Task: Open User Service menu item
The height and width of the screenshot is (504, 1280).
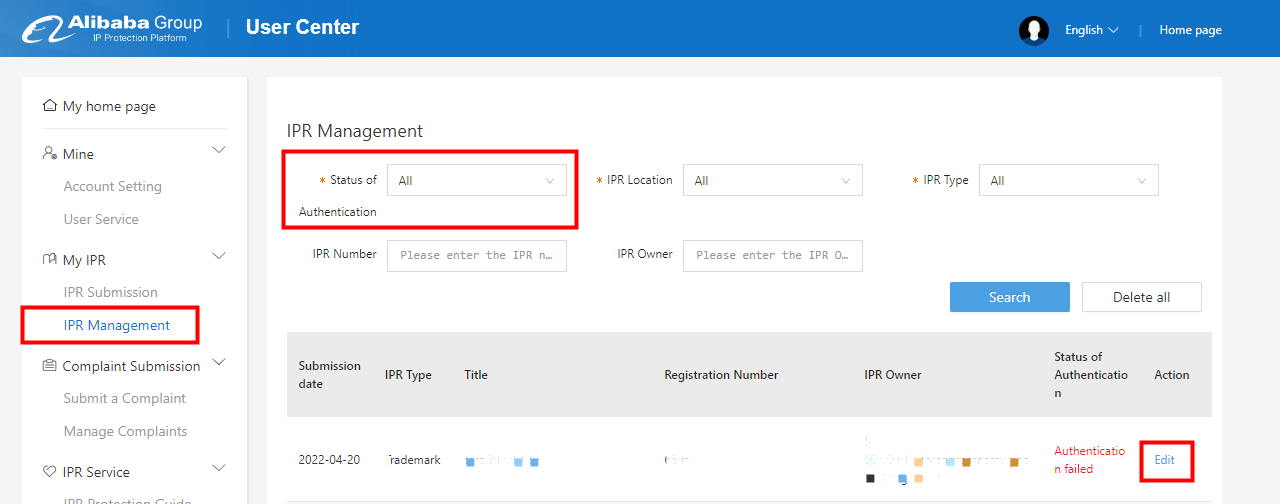Action: coord(101,219)
